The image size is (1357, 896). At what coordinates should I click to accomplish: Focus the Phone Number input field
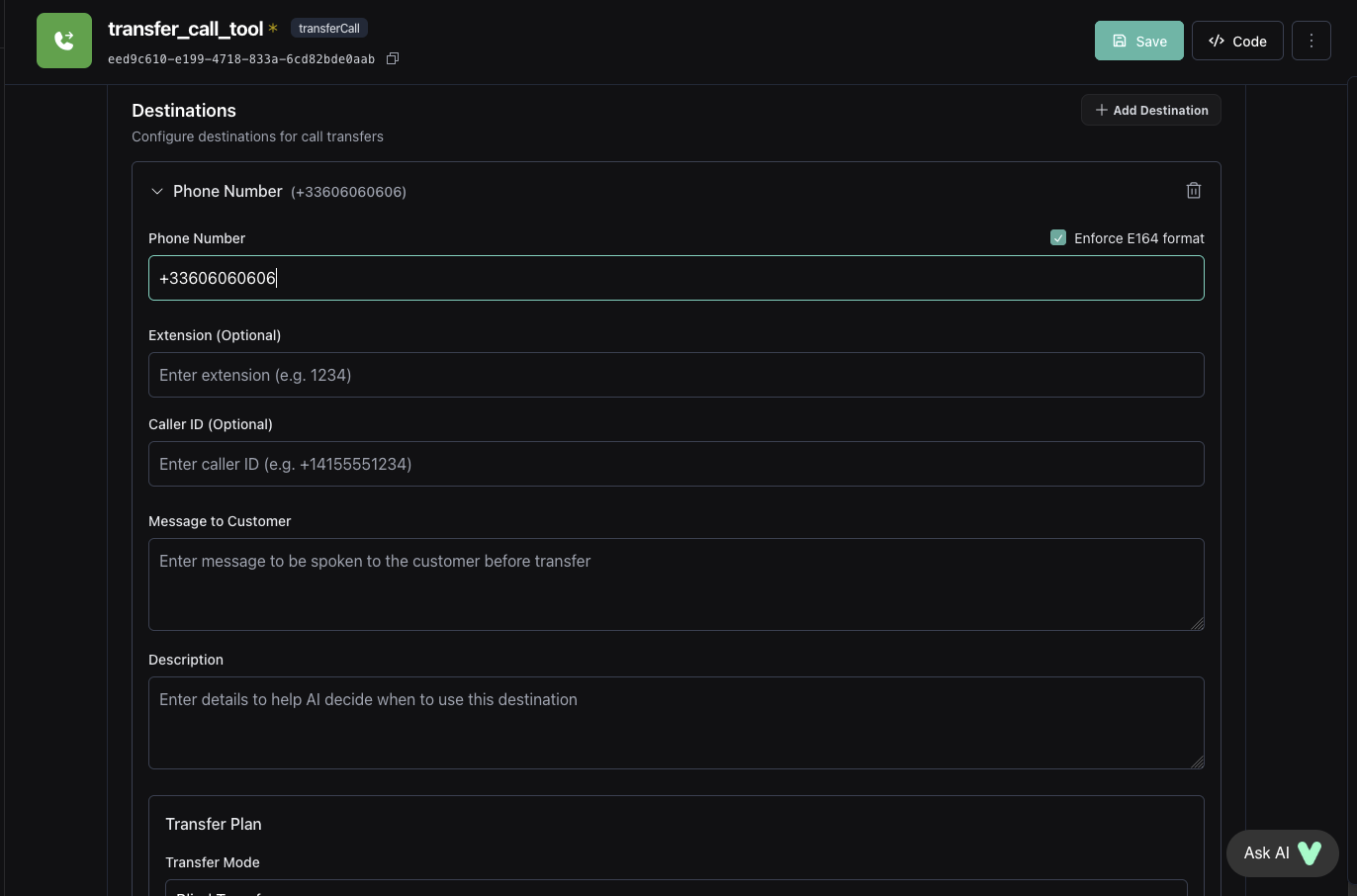click(x=677, y=278)
